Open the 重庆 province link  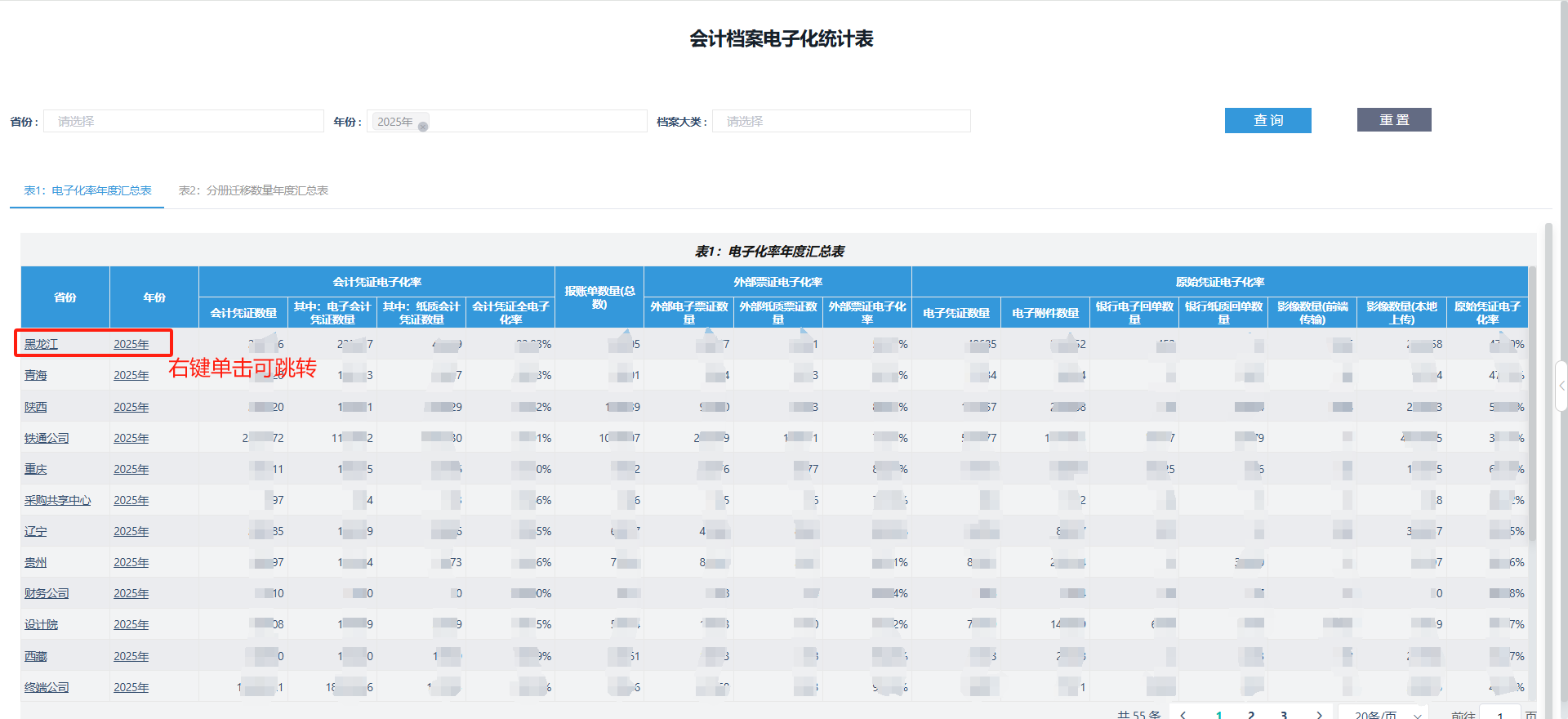tap(35, 469)
